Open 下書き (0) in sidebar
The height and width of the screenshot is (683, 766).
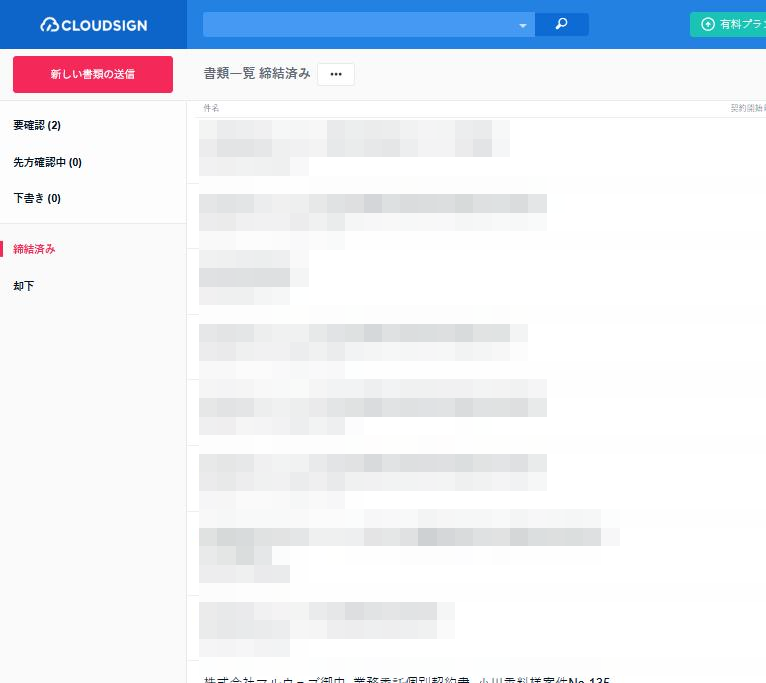(x=37, y=198)
